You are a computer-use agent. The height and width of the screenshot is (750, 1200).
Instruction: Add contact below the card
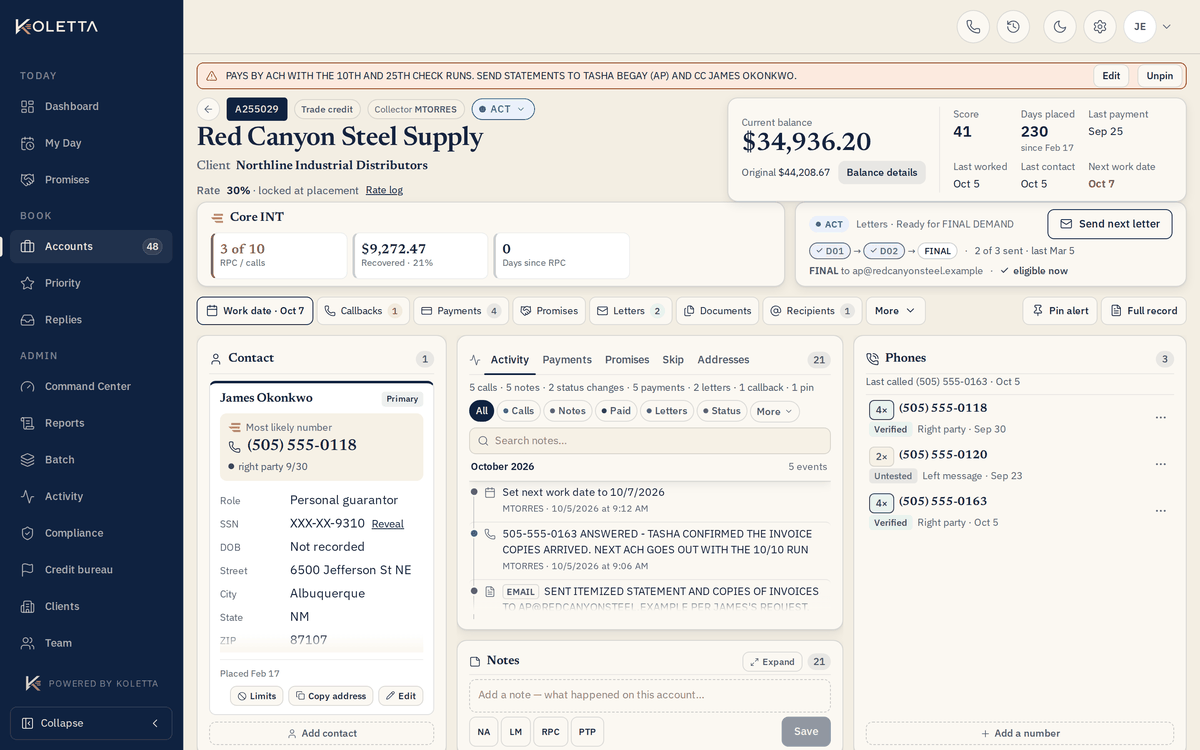(321, 733)
